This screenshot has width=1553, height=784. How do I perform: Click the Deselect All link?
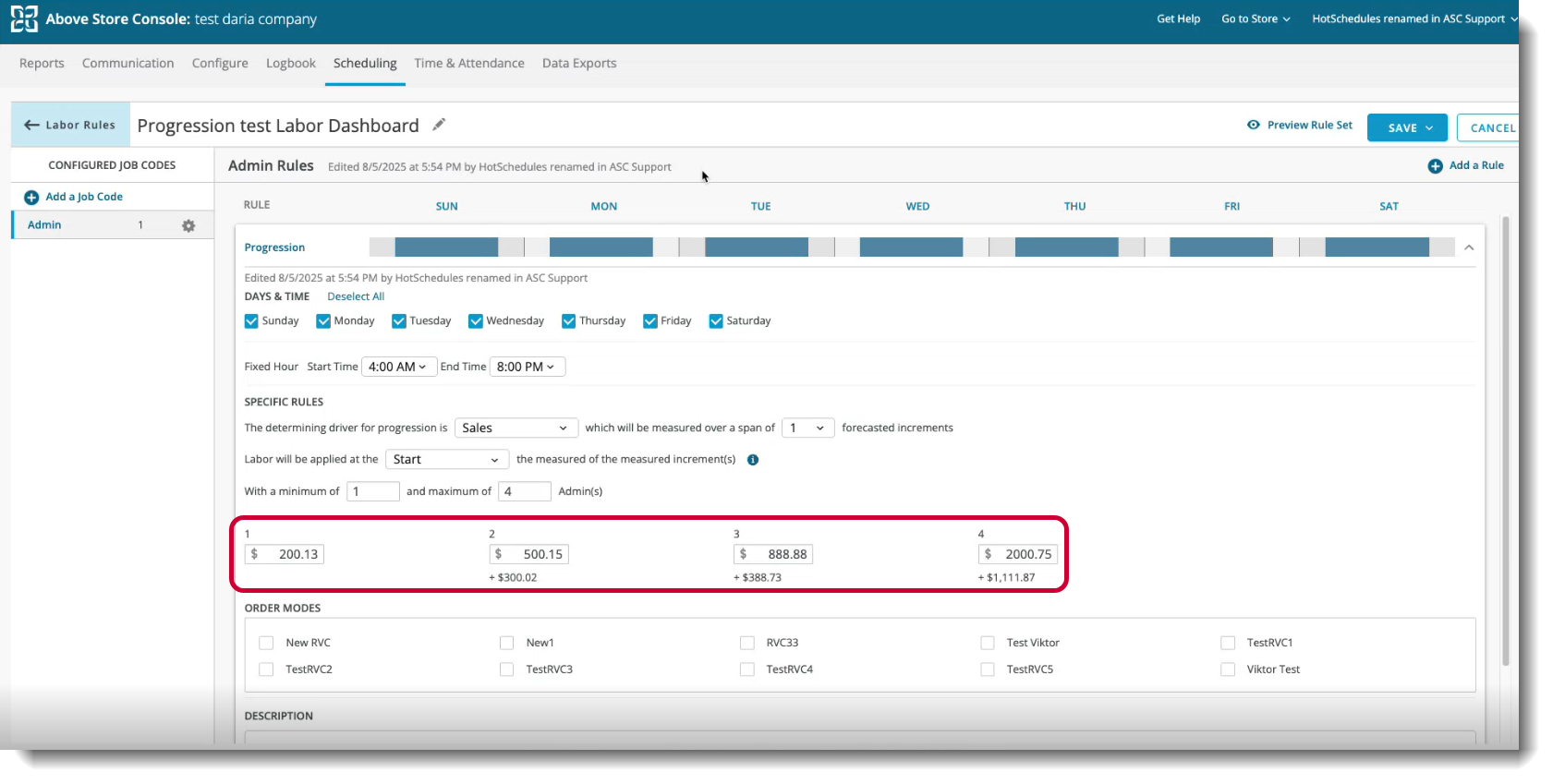coord(356,296)
